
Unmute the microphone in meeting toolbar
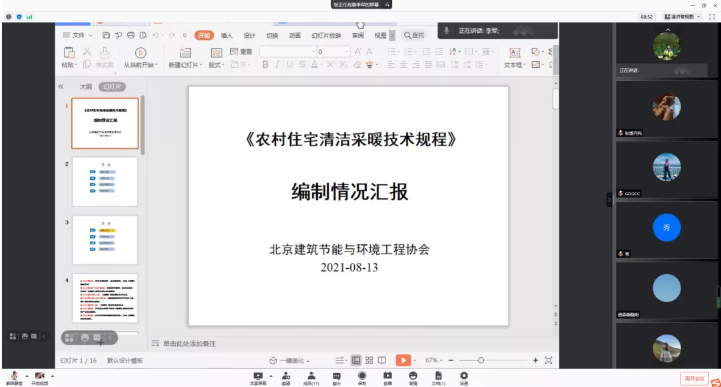14,376
